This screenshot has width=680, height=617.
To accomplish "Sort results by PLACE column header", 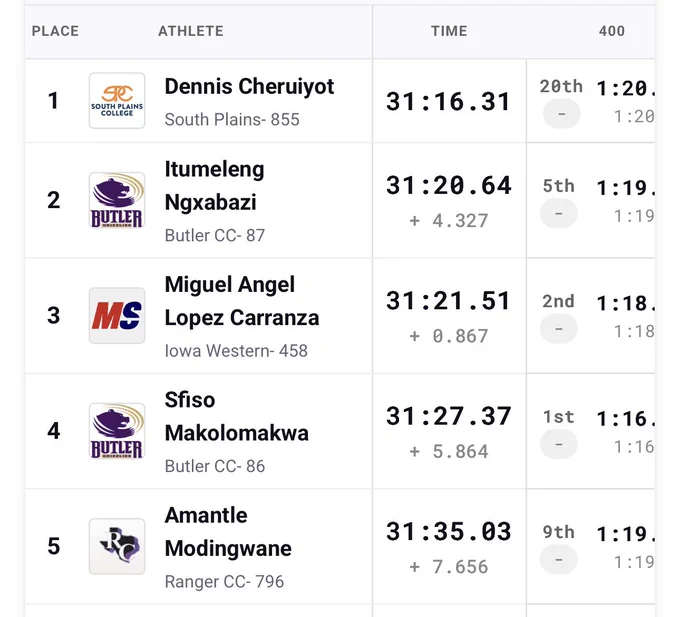I will coord(55,31).
